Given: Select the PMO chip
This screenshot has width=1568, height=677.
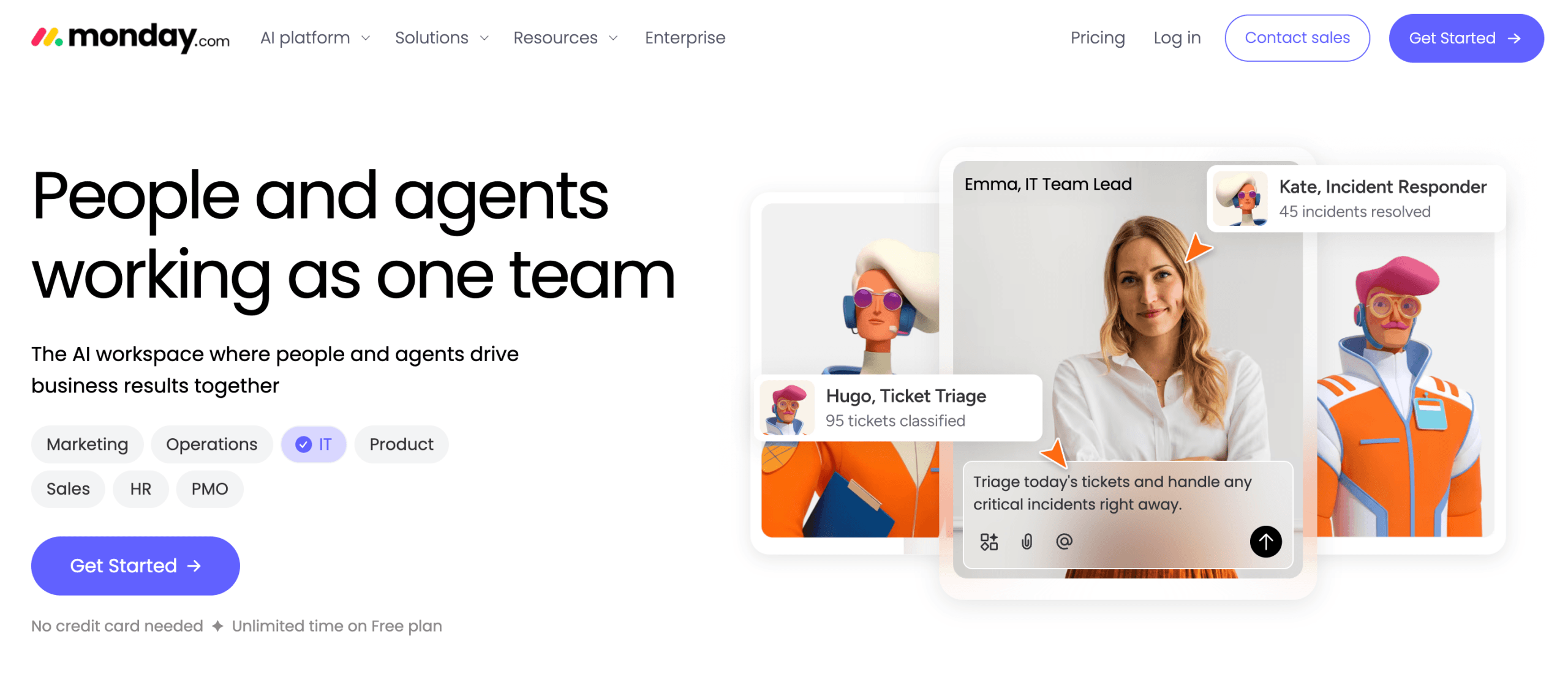Looking at the screenshot, I should point(209,488).
